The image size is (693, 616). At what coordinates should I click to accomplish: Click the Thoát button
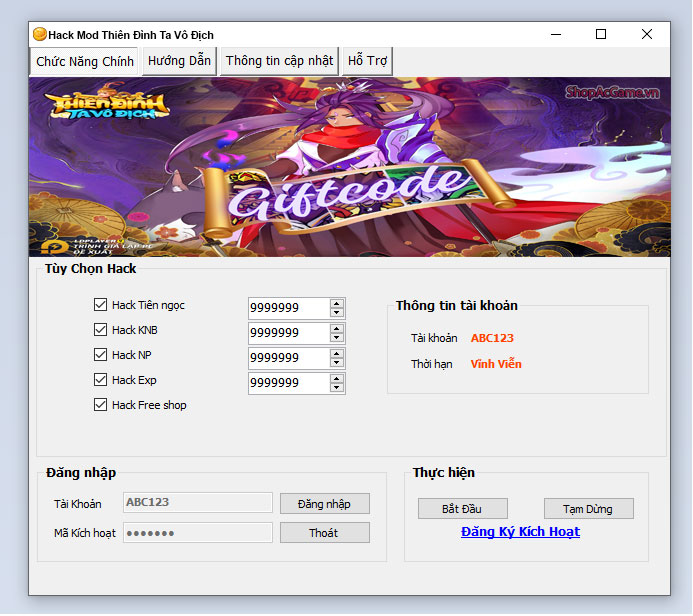coord(325,533)
